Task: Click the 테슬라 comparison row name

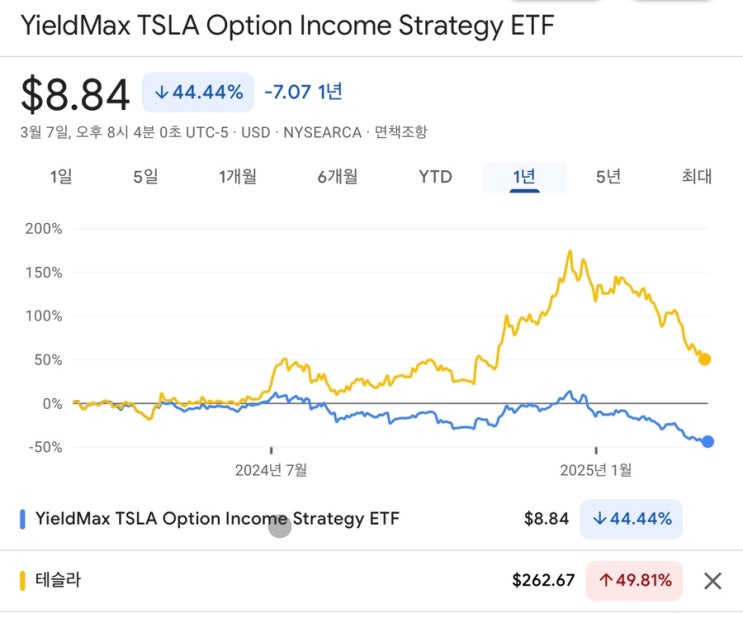Action: [x=58, y=580]
